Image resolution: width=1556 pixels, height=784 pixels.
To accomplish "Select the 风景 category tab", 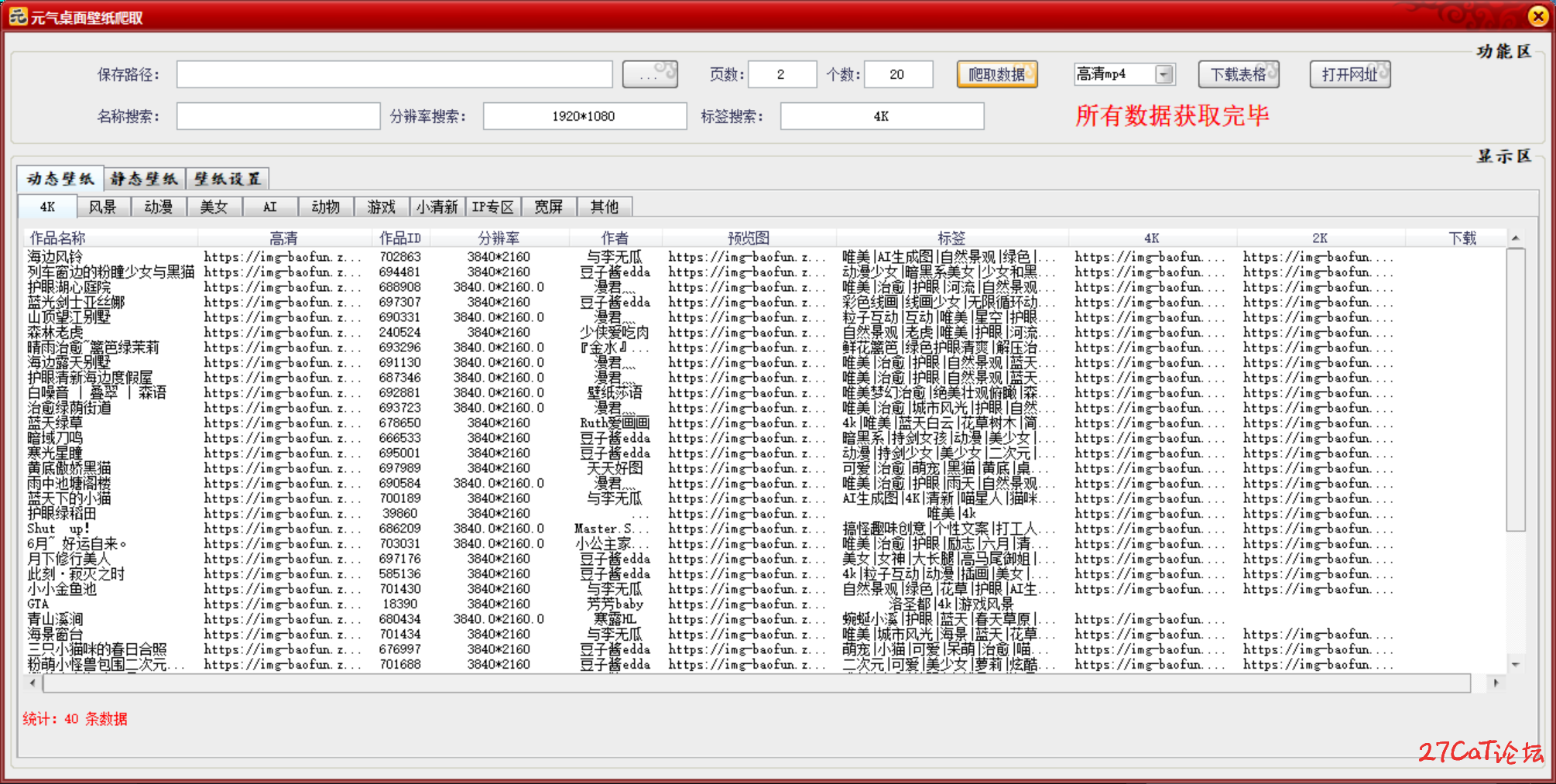I will coord(102,207).
